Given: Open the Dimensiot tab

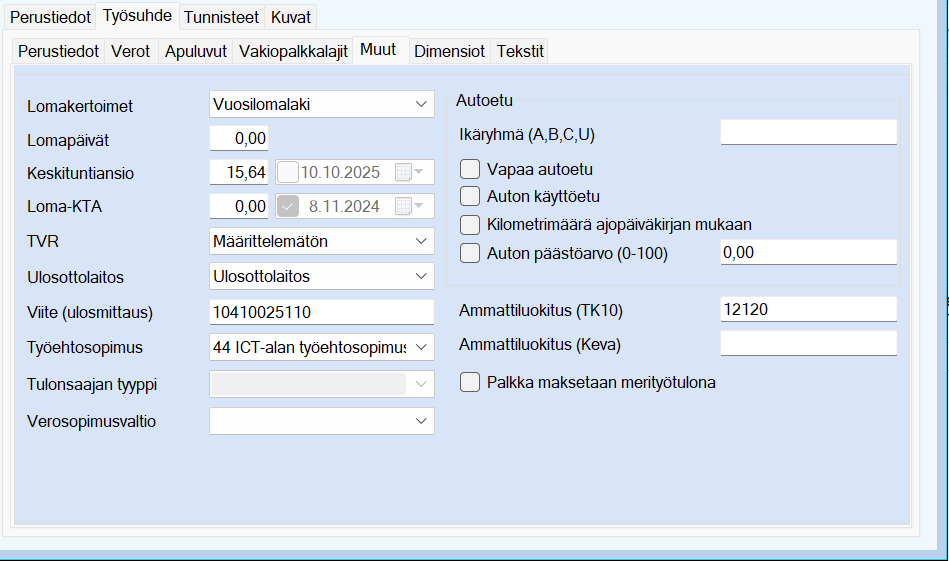Looking at the screenshot, I should [x=449, y=52].
